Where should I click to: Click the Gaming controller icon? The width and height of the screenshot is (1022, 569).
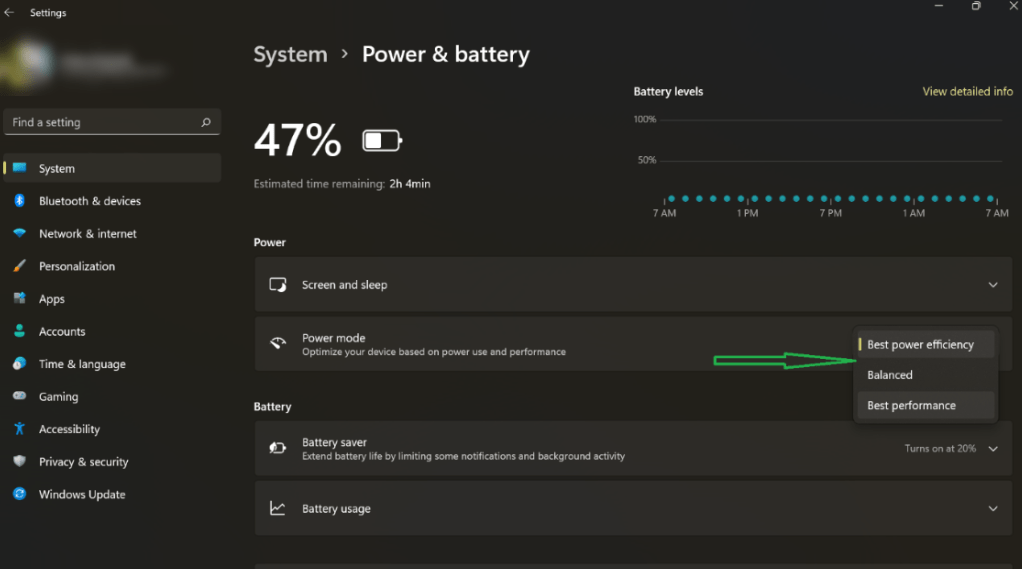(x=19, y=397)
